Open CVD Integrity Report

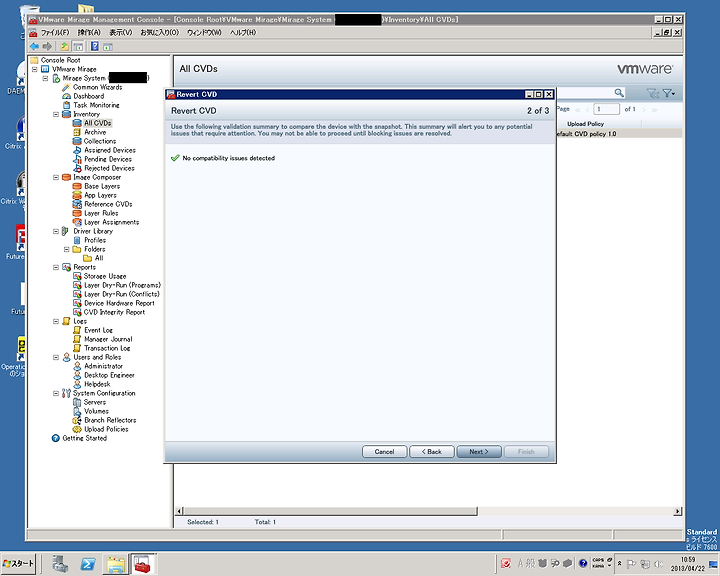pos(114,312)
